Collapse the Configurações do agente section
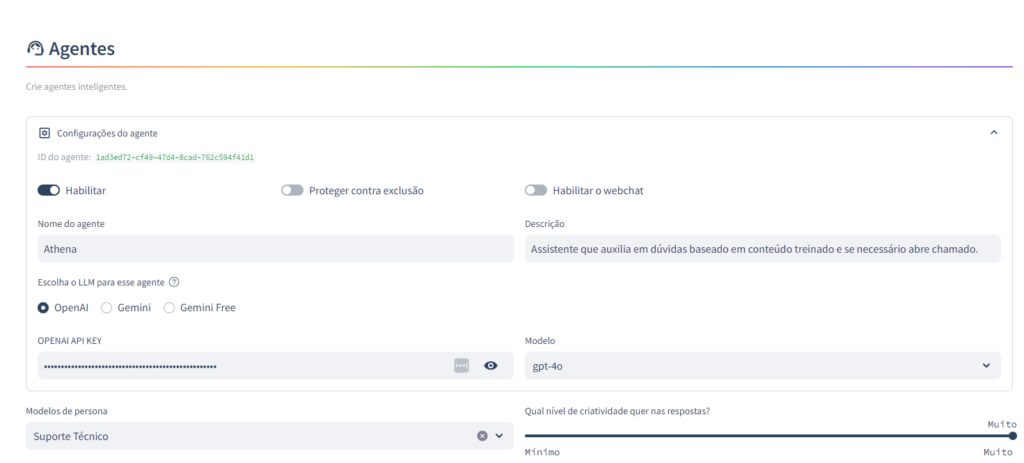 click(x=993, y=133)
